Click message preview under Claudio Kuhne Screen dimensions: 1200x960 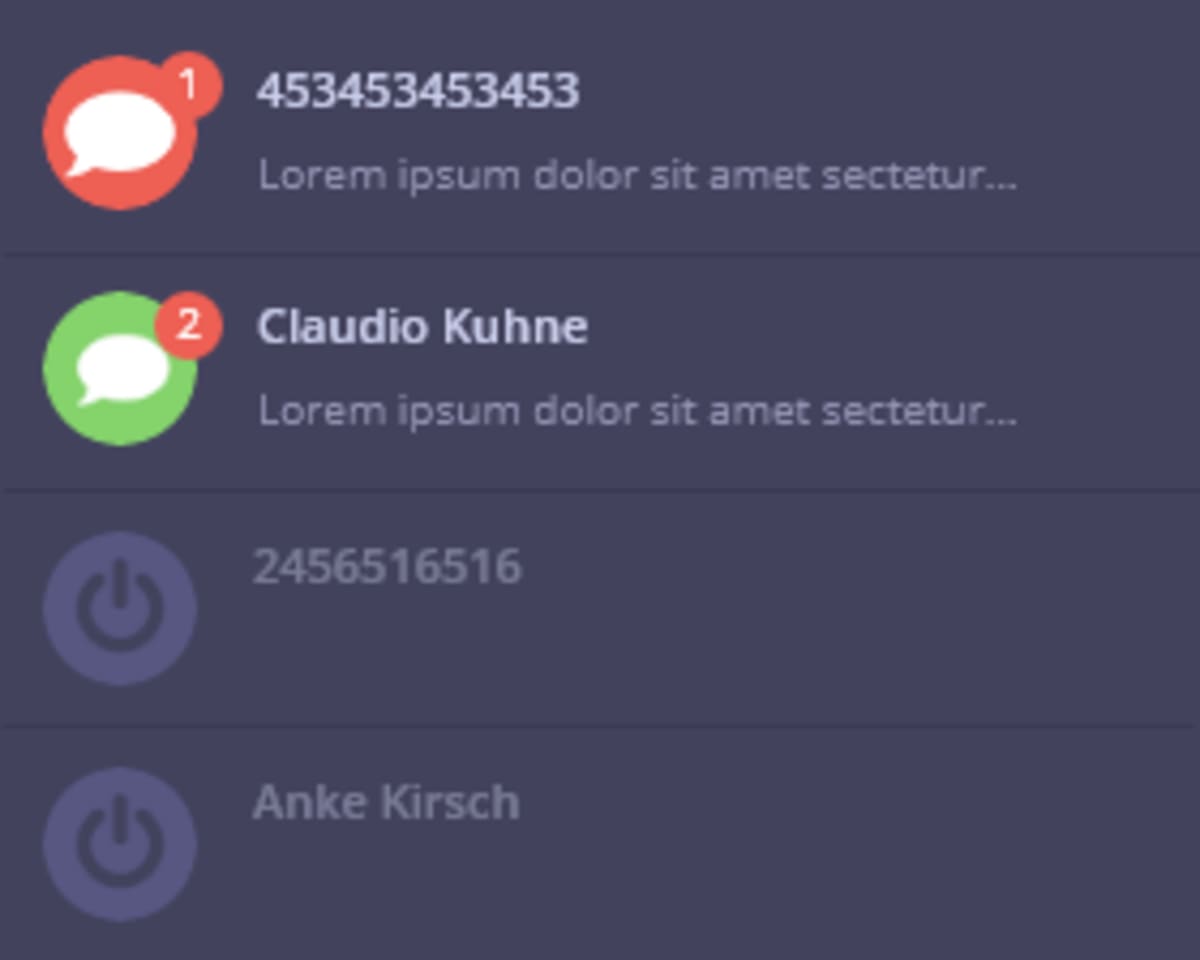(x=638, y=412)
